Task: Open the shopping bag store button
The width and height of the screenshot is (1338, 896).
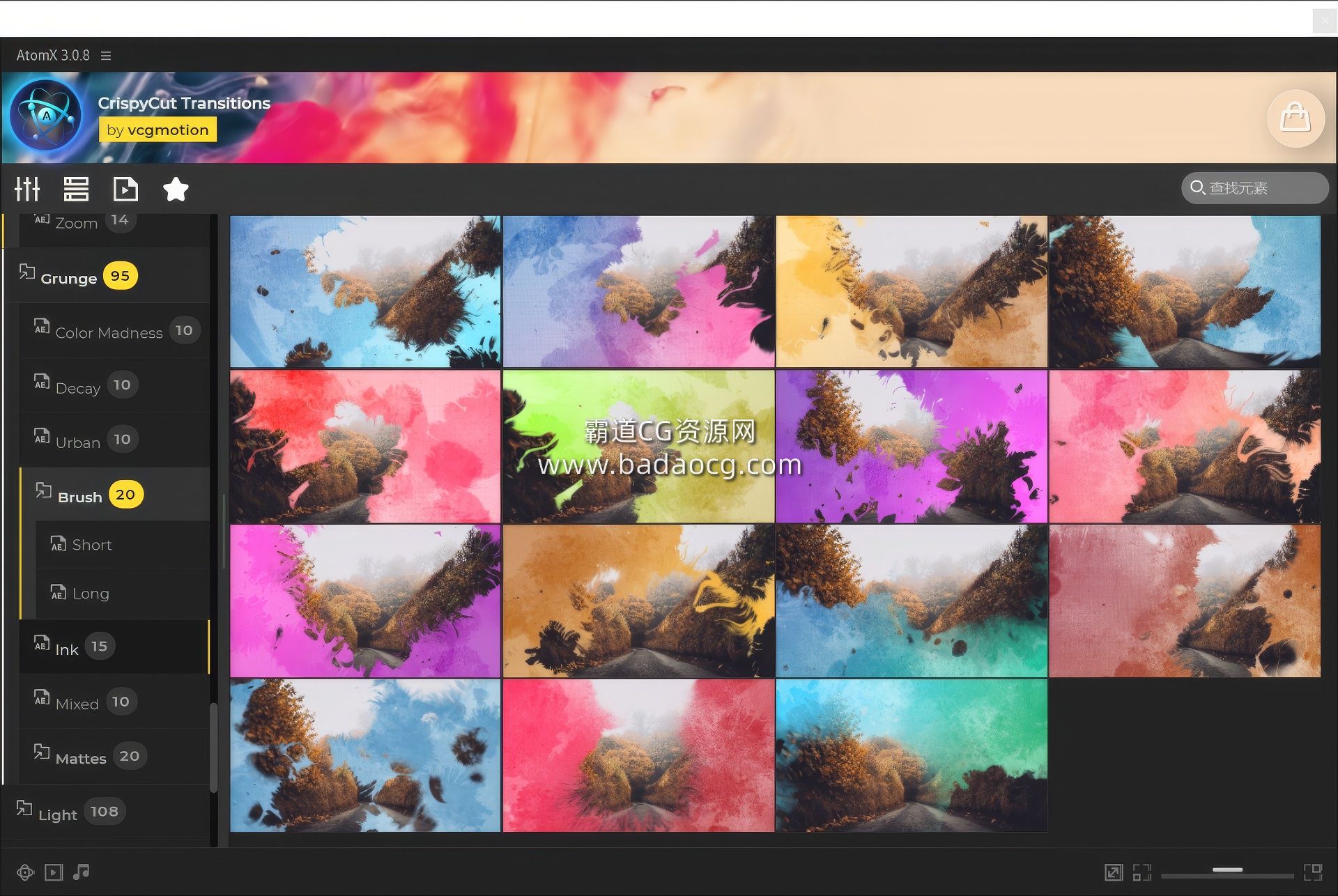Action: pos(1295,118)
